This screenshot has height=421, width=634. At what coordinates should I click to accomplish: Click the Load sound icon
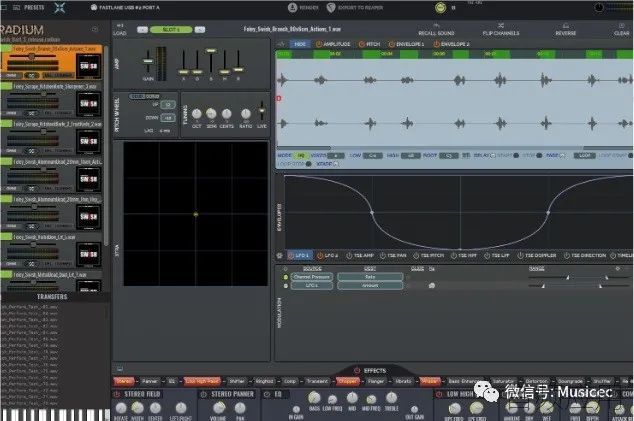(120, 25)
